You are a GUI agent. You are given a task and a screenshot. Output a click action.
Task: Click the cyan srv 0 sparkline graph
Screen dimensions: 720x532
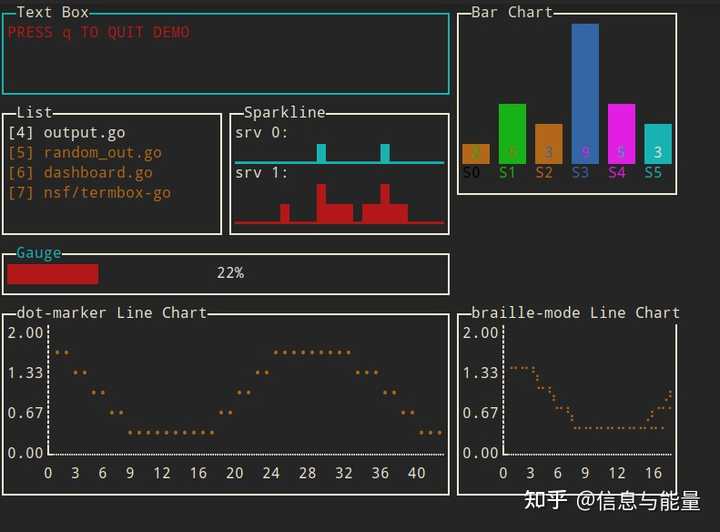(339, 154)
